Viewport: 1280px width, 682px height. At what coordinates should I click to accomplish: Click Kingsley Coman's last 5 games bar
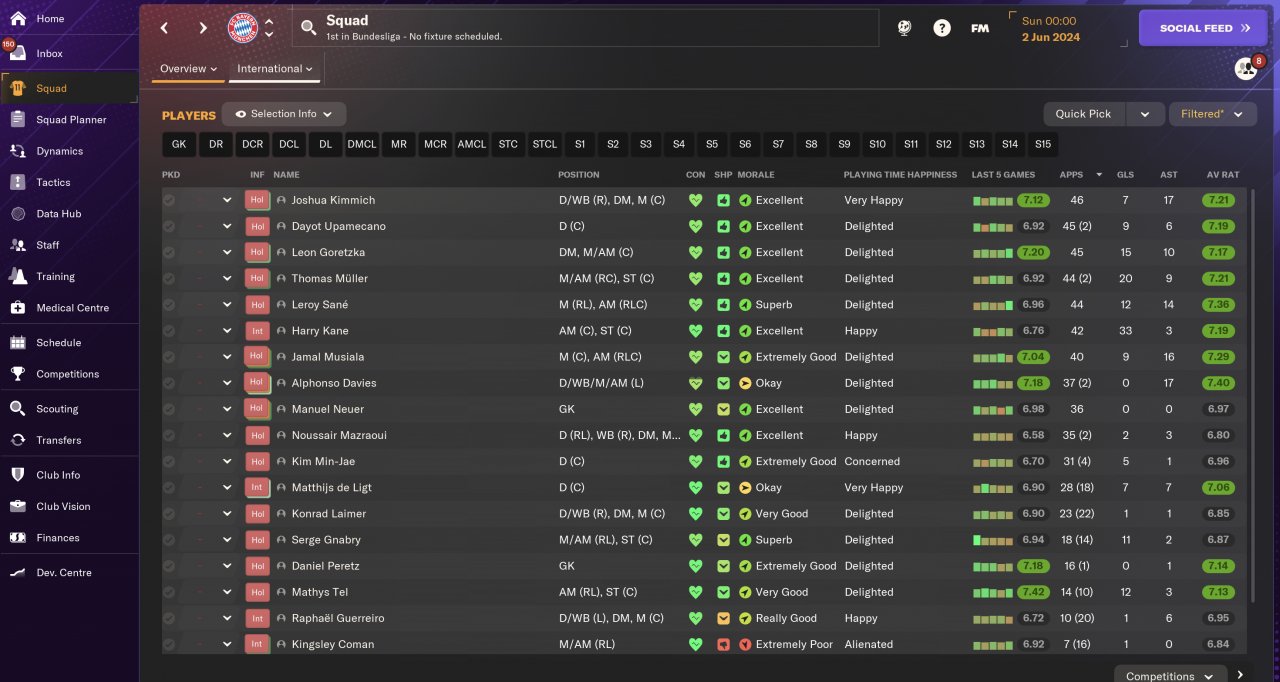[993, 644]
